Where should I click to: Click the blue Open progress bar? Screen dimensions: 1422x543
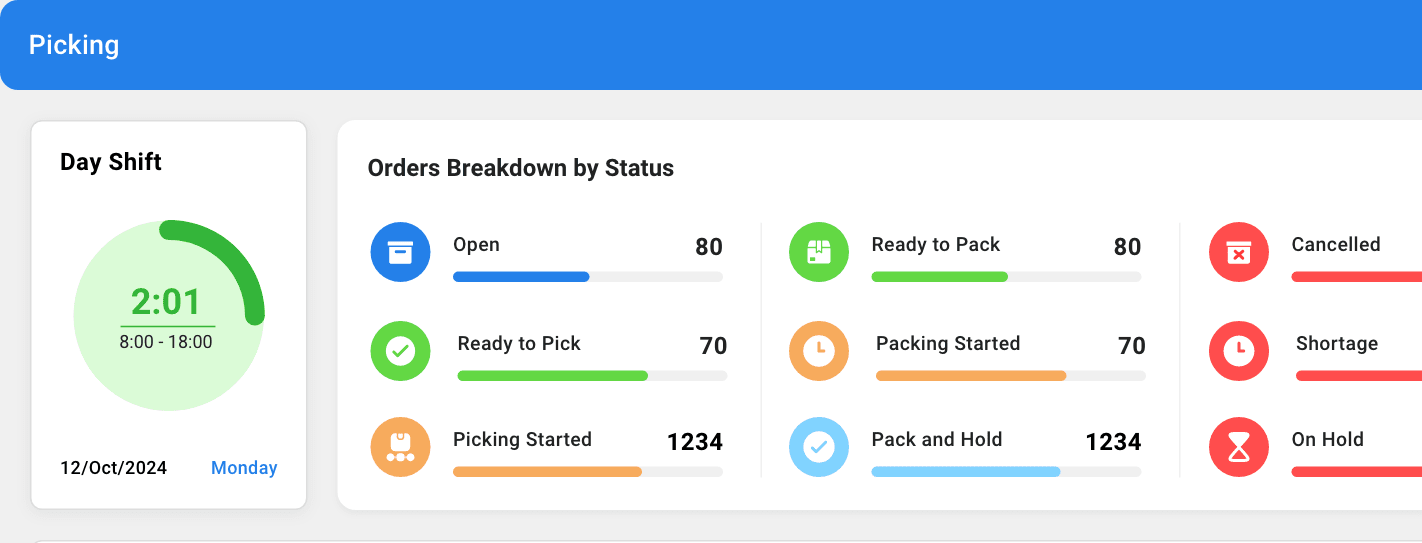tap(588, 277)
